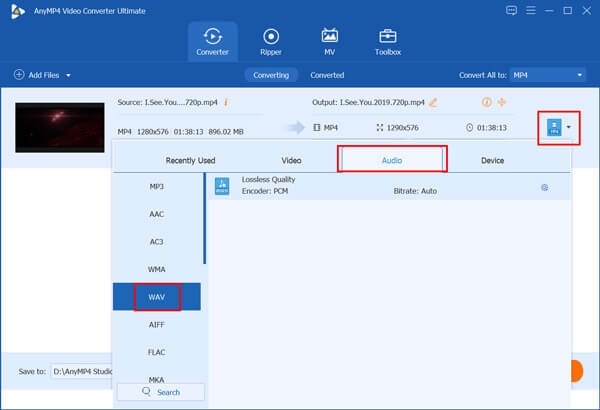This screenshot has height=410, width=600.
Task: Open the Toolbox module
Action: tap(388, 42)
